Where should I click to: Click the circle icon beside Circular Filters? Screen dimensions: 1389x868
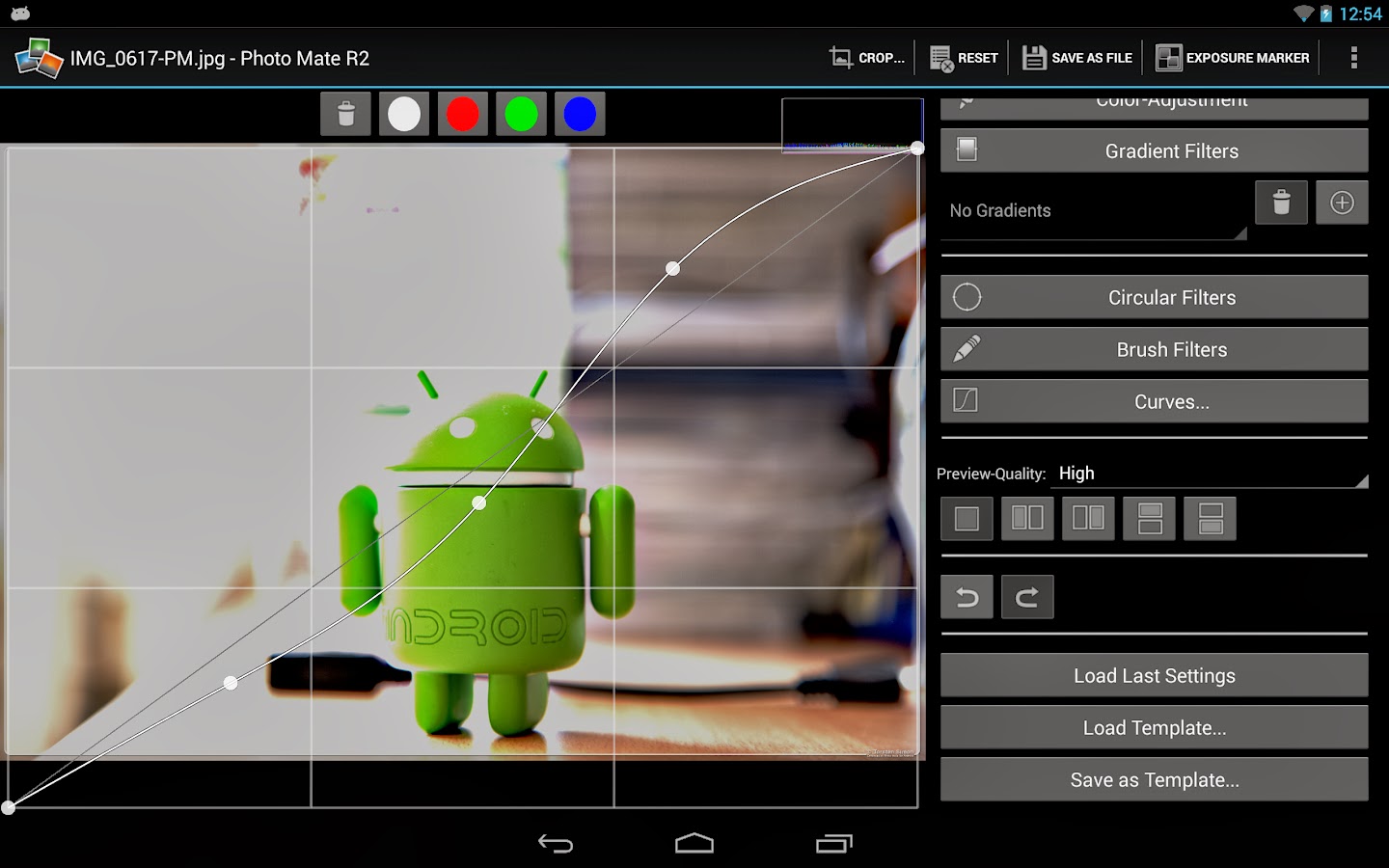(967, 297)
